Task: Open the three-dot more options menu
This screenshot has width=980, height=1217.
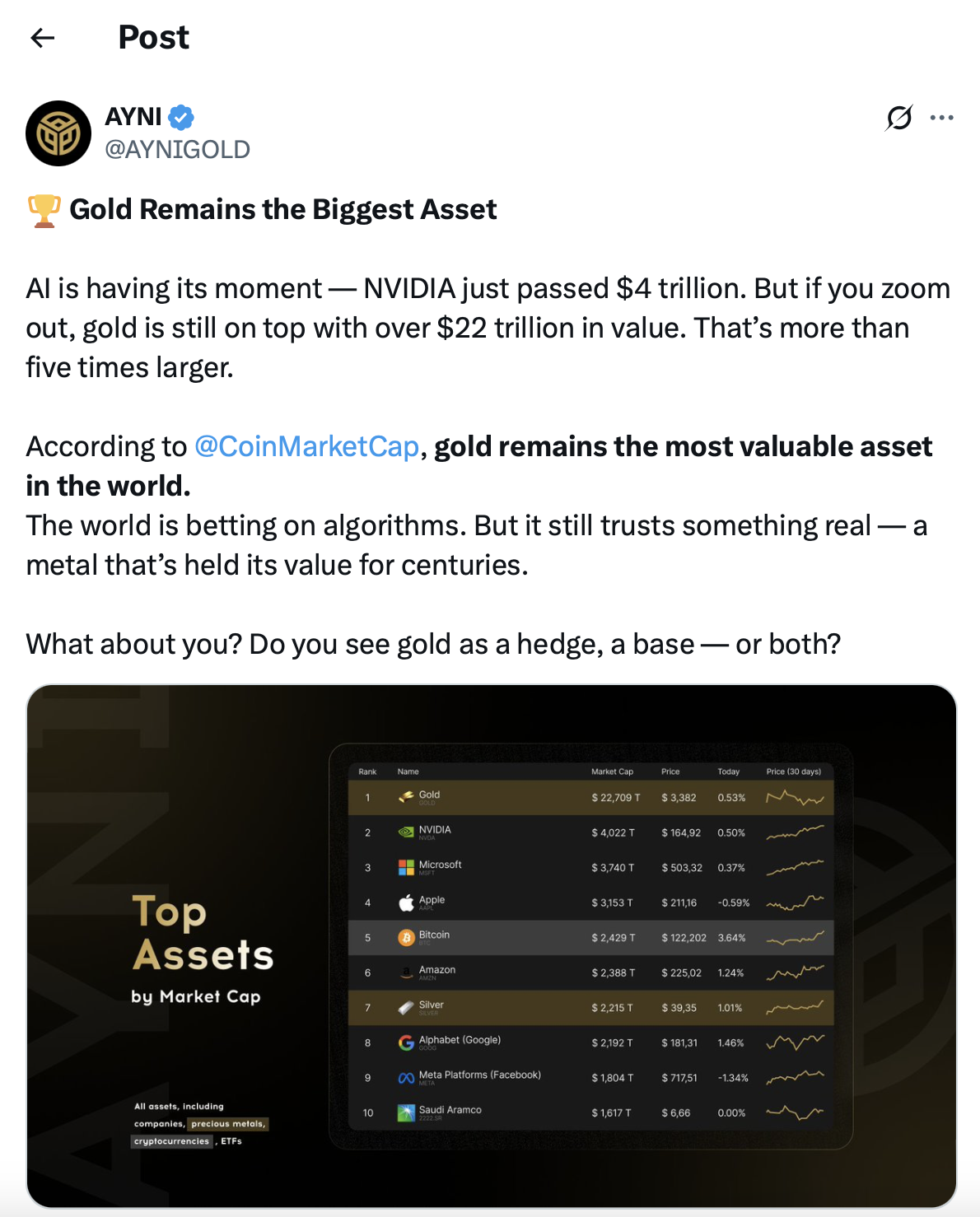Action: [941, 118]
